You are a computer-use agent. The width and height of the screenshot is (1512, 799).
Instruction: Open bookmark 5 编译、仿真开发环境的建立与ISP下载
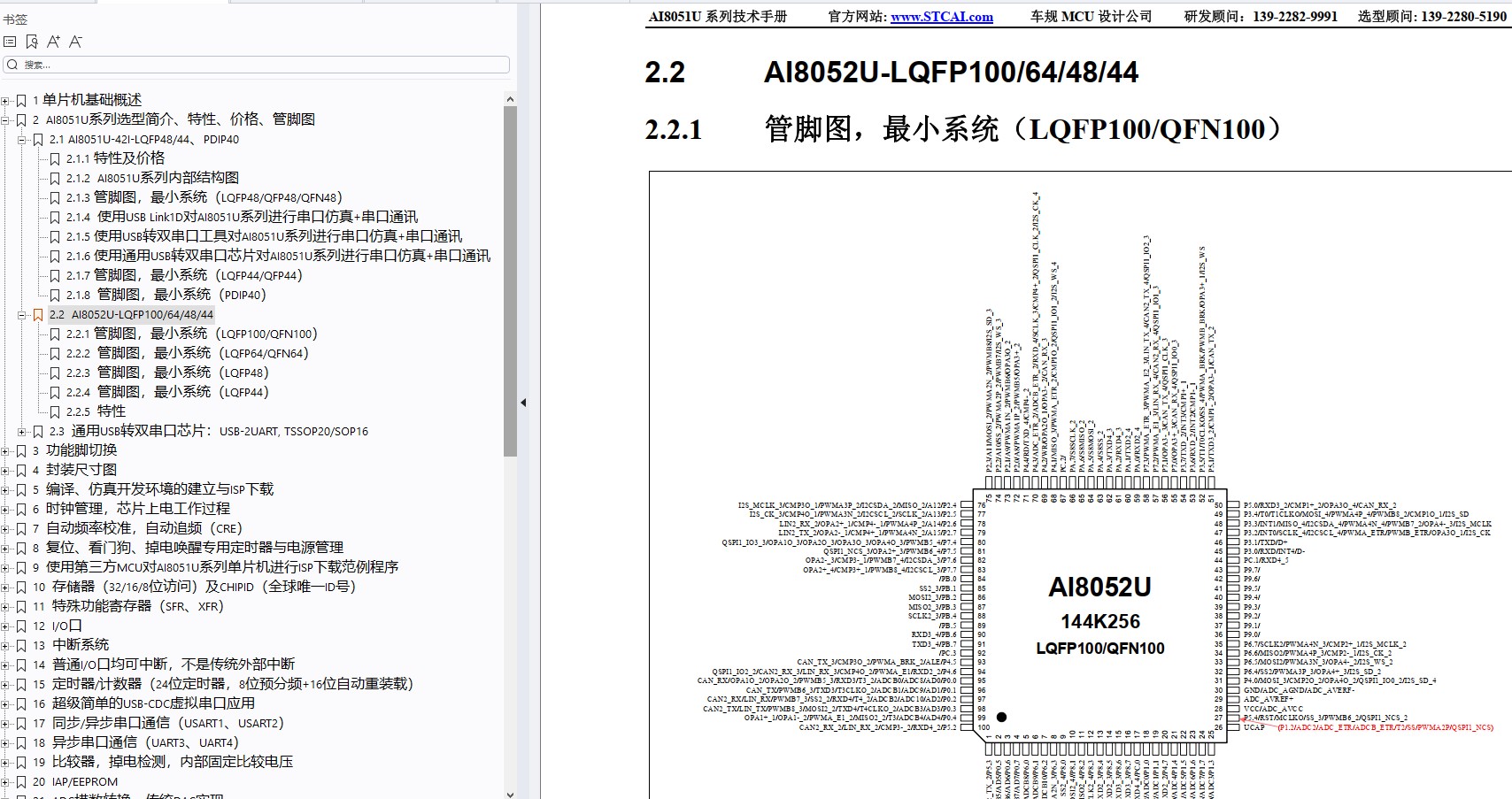tap(153, 489)
